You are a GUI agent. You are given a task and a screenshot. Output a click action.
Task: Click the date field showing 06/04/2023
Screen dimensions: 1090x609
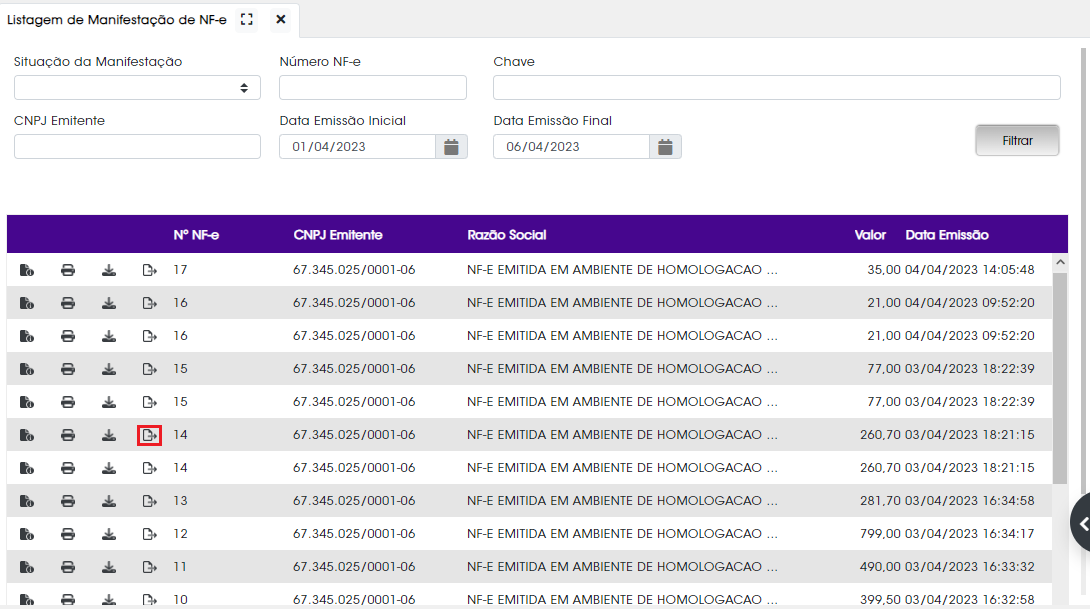pyautogui.click(x=571, y=147)
